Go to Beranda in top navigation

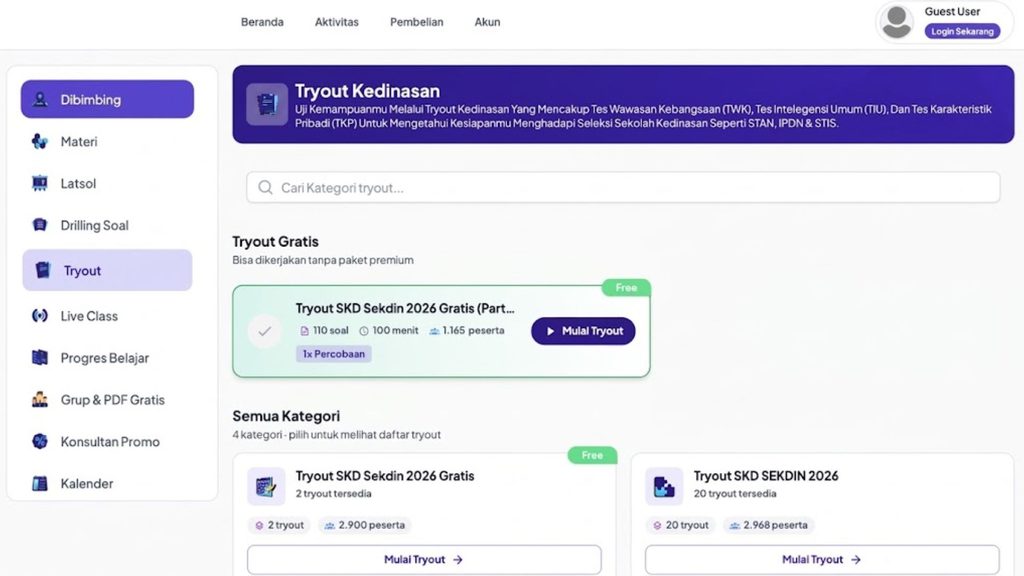(x=262, y=22)
